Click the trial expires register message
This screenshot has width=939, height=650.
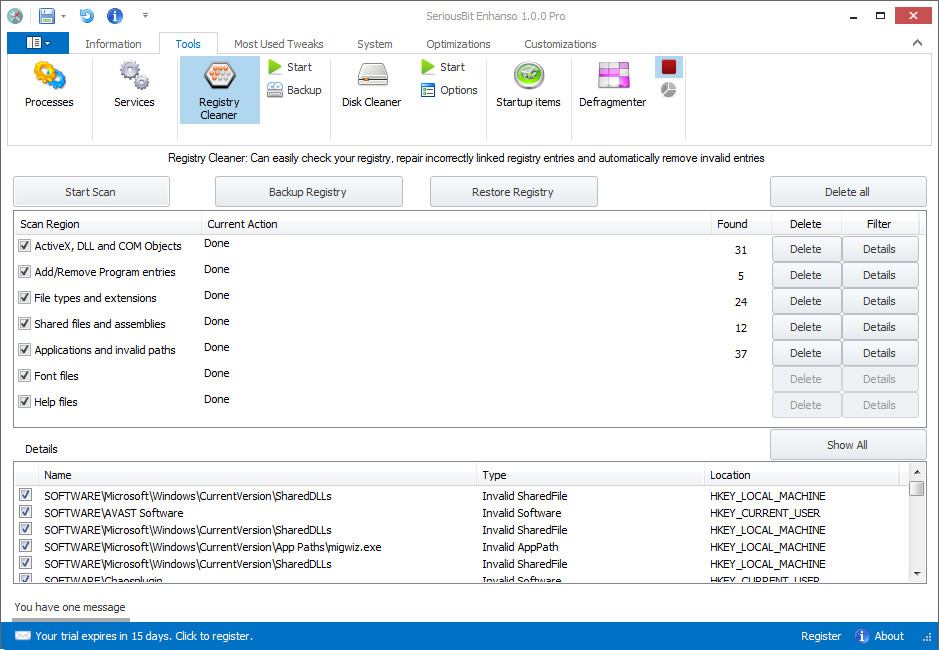(x=144, y=636)
